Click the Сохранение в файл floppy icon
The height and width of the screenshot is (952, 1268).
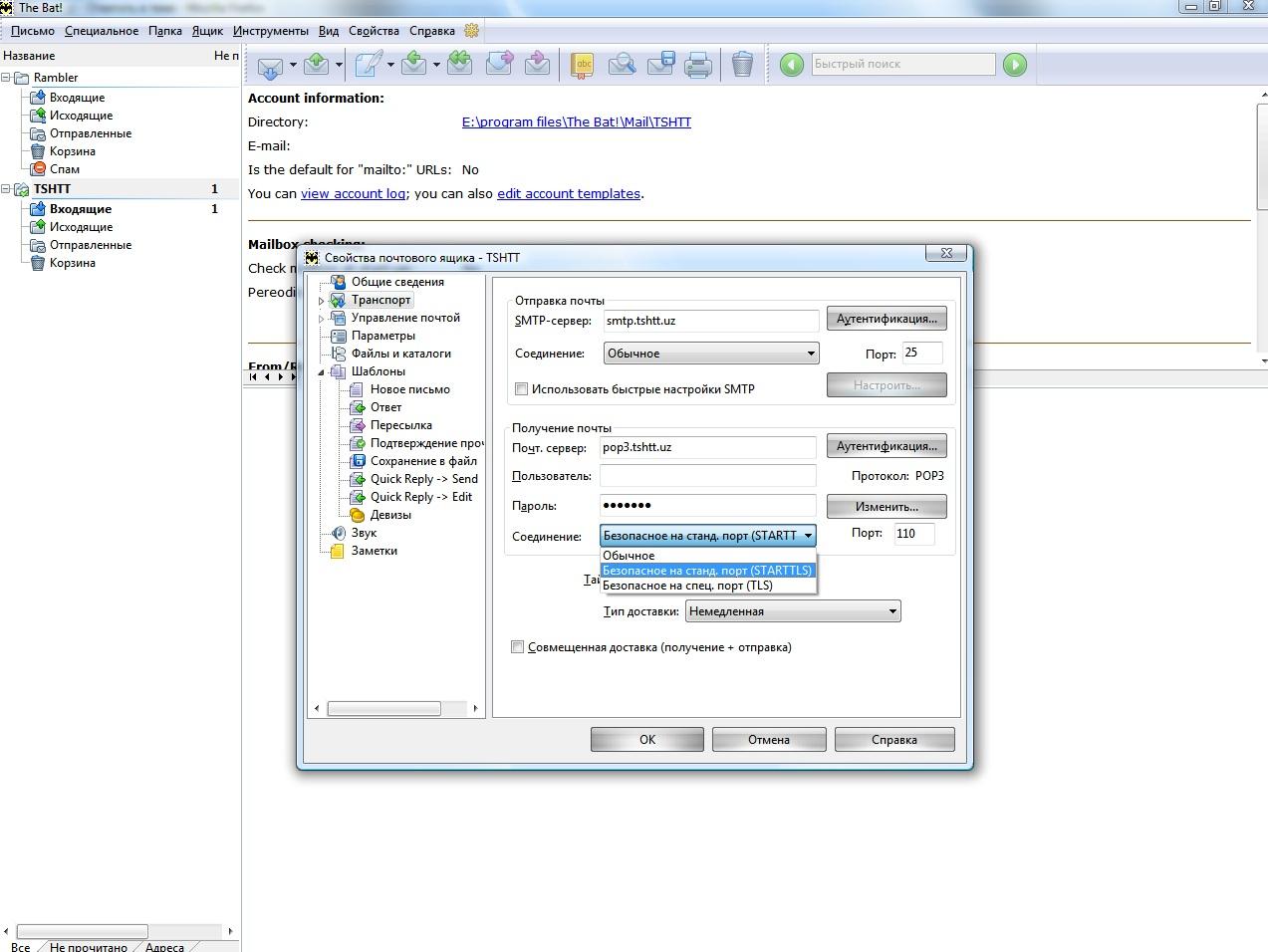point(358,461)
